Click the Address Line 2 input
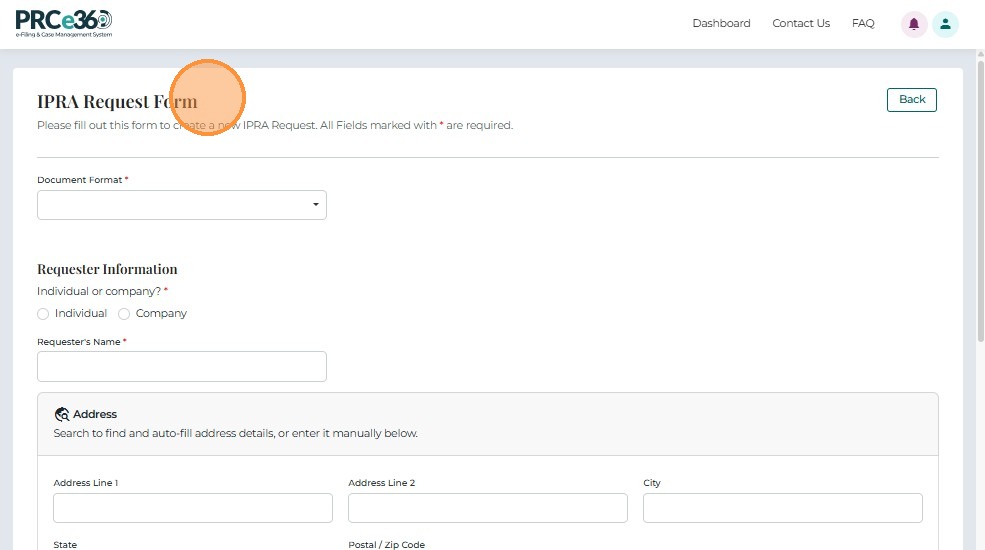985x550 pixels. coord(487,508)
